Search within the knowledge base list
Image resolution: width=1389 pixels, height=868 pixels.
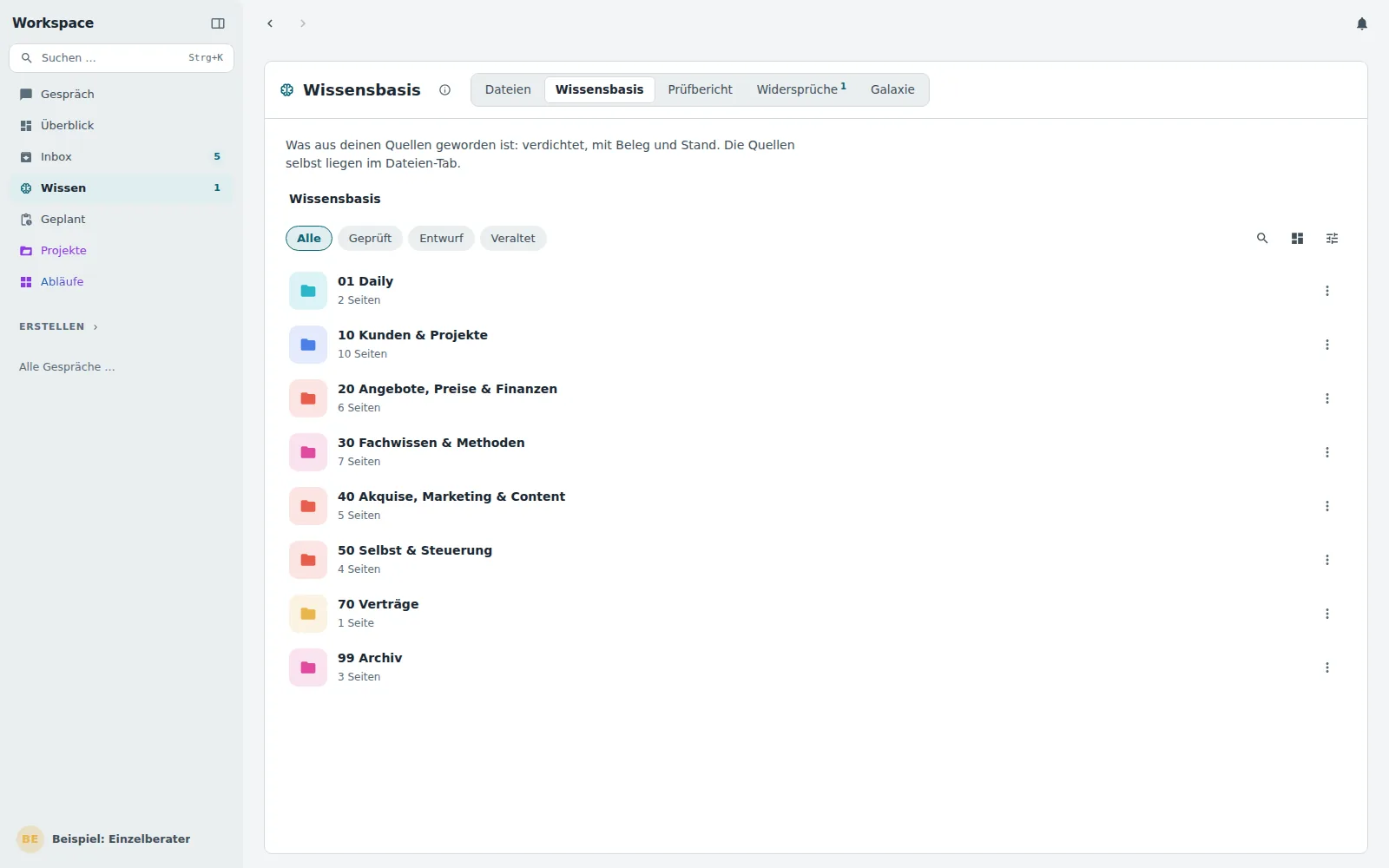(x=1262, y=239)
